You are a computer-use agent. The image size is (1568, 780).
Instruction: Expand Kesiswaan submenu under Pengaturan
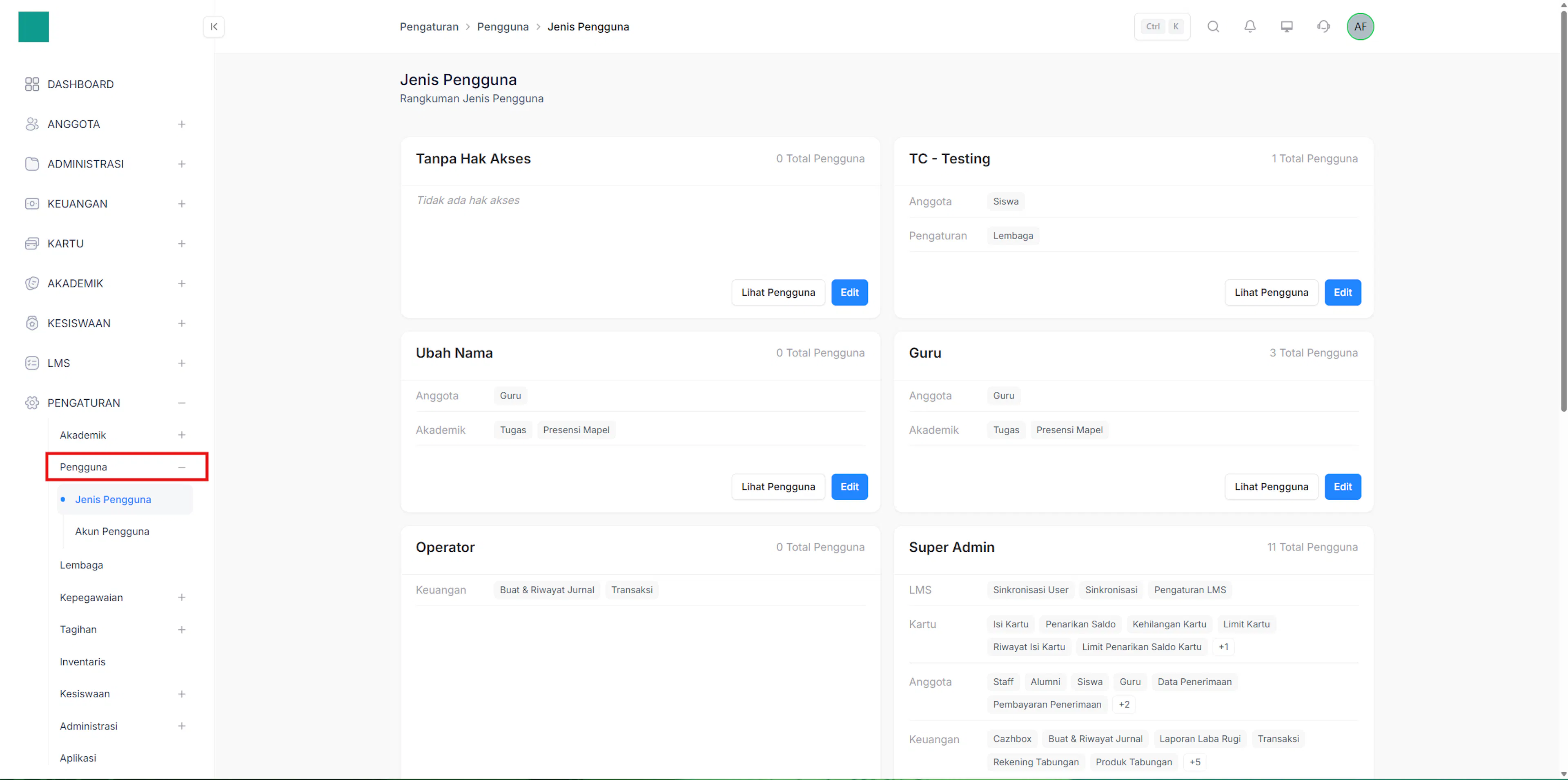181,694
